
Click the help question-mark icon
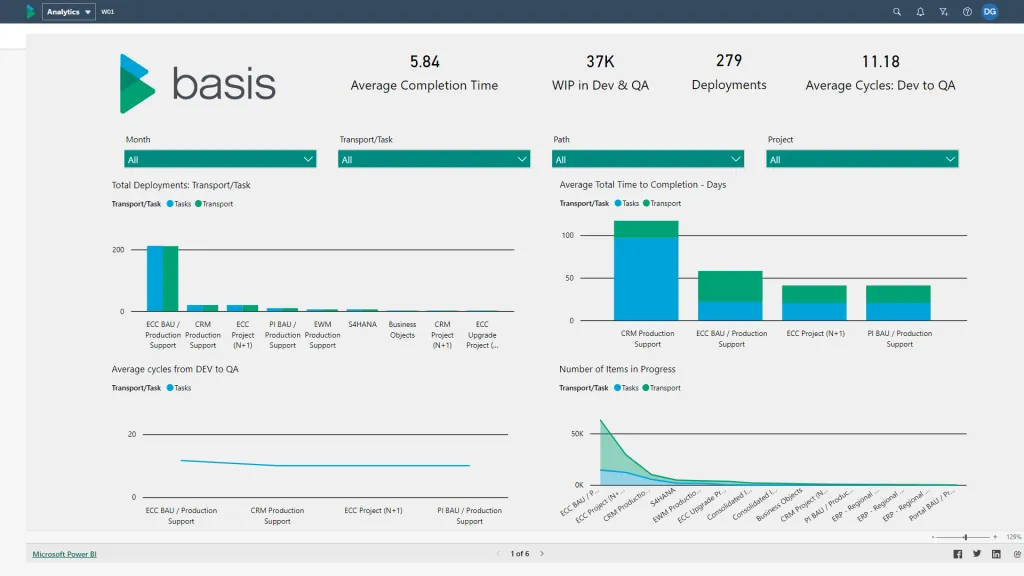click(x=966, y=11)
